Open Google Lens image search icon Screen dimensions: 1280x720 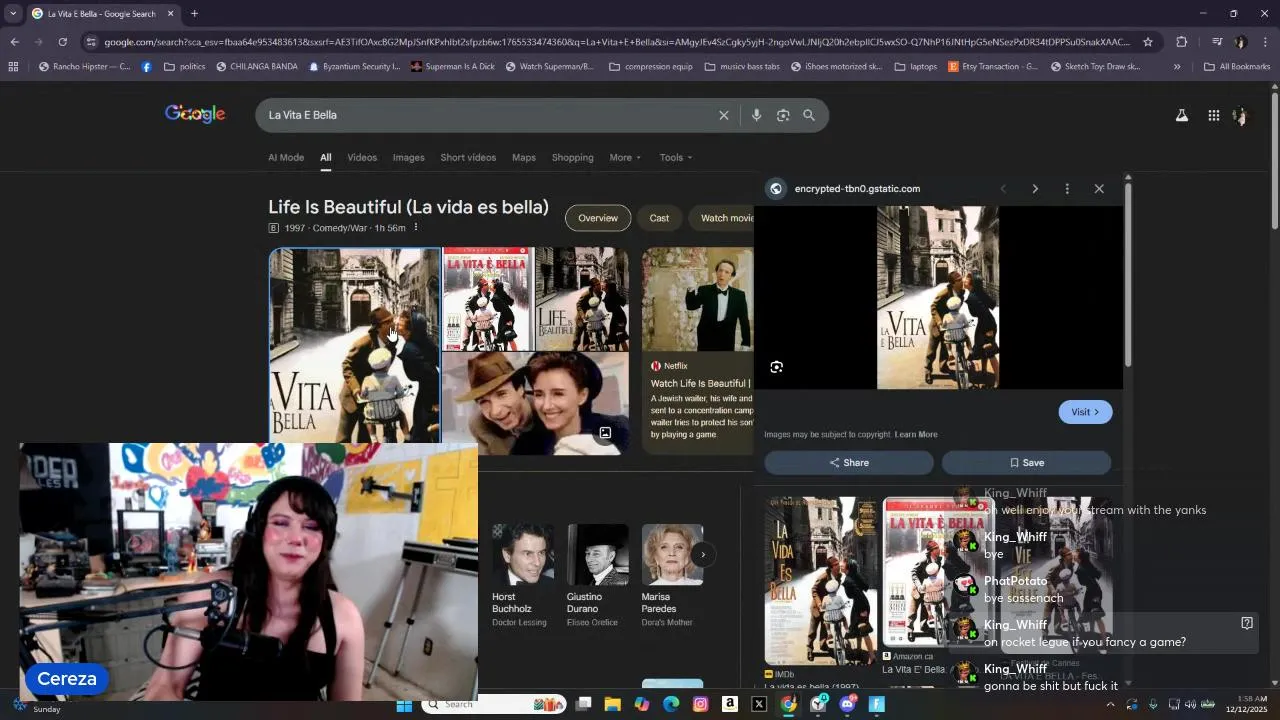[783, 115]
